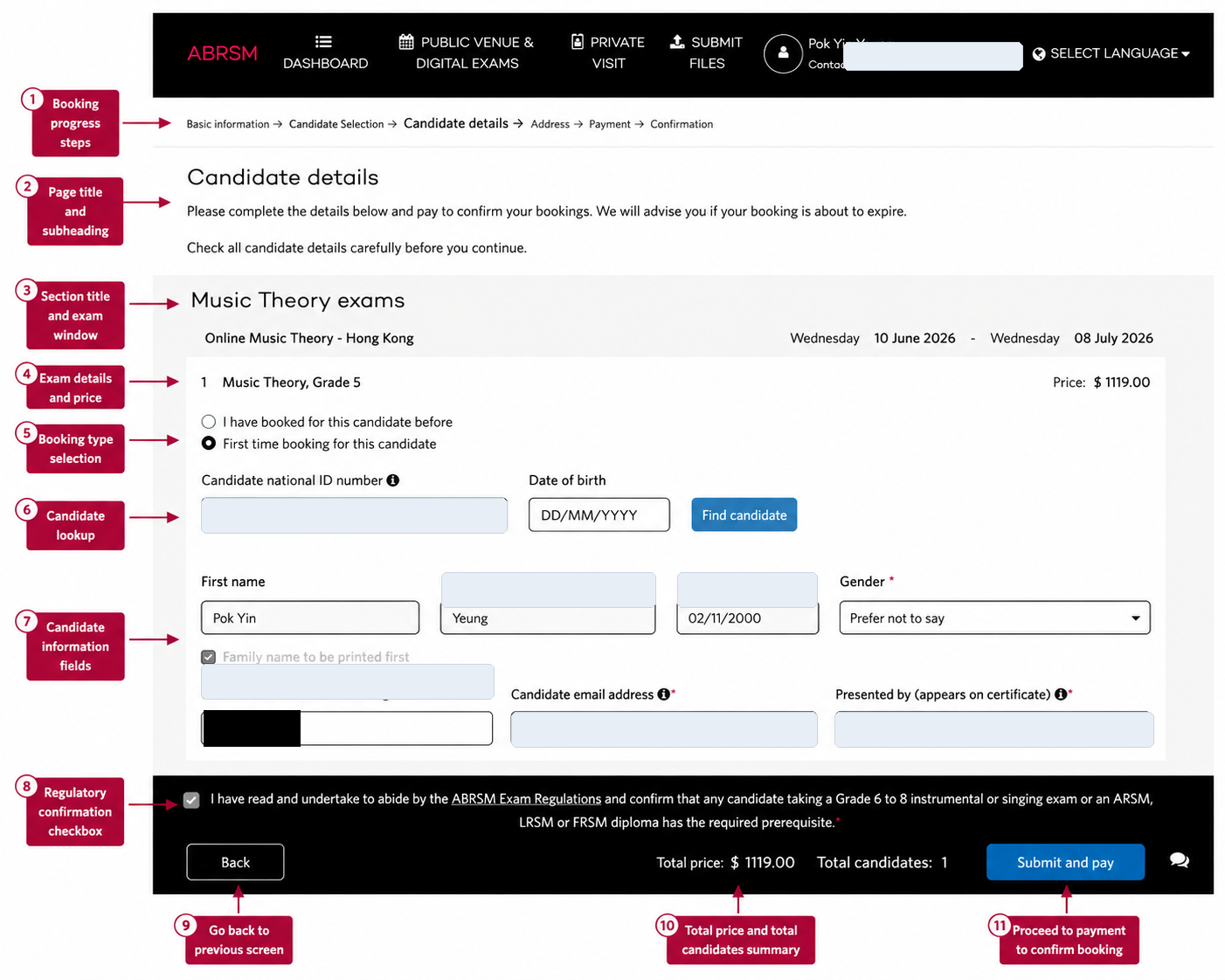The height and width of the screenshot is (980, 1225).
Task: Click the list icon above Dashboard
Action: pyautogui.click(x=323, y=41)
